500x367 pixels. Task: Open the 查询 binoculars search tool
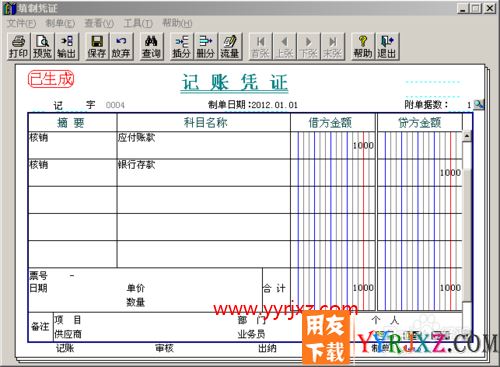point(151,46)
